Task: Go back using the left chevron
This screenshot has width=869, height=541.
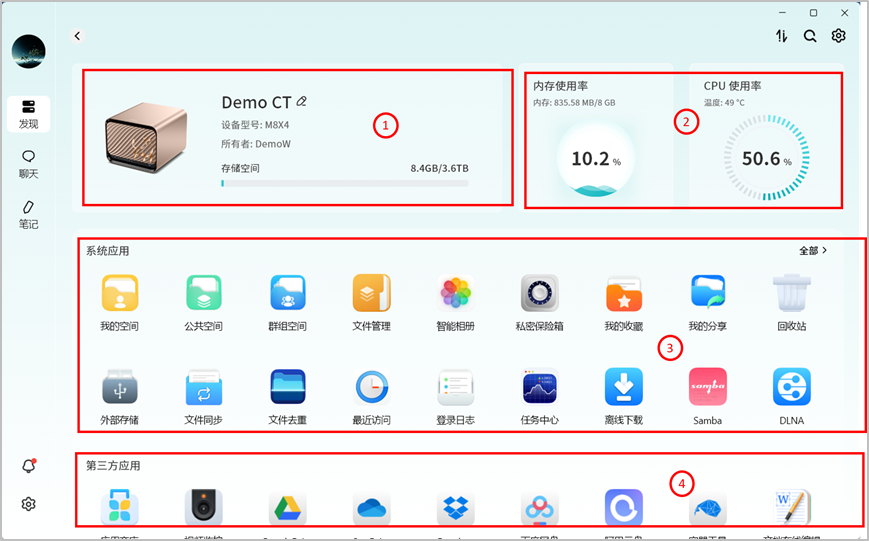Action: click(x=77, y=36)
